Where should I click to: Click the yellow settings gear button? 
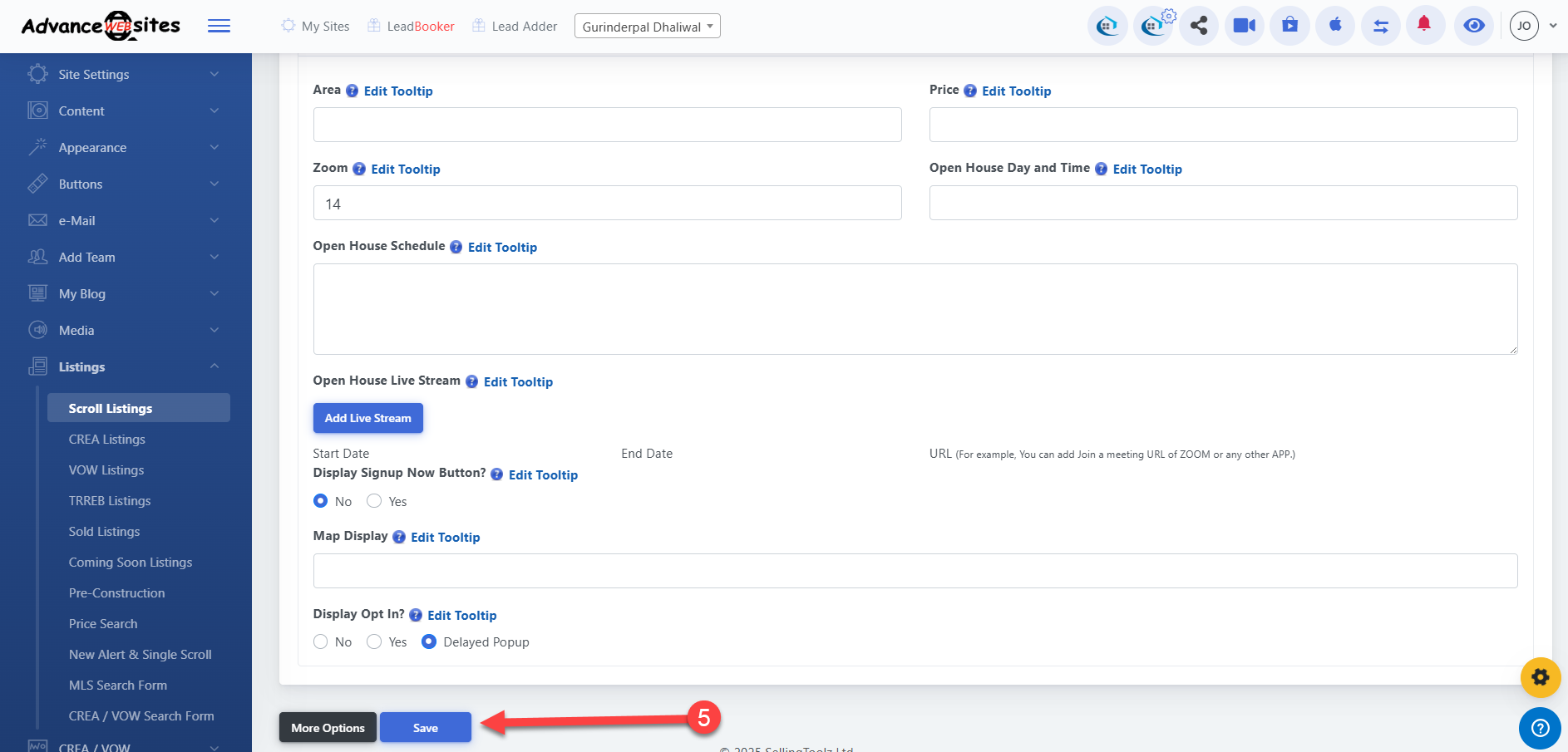pos(1540,677)
